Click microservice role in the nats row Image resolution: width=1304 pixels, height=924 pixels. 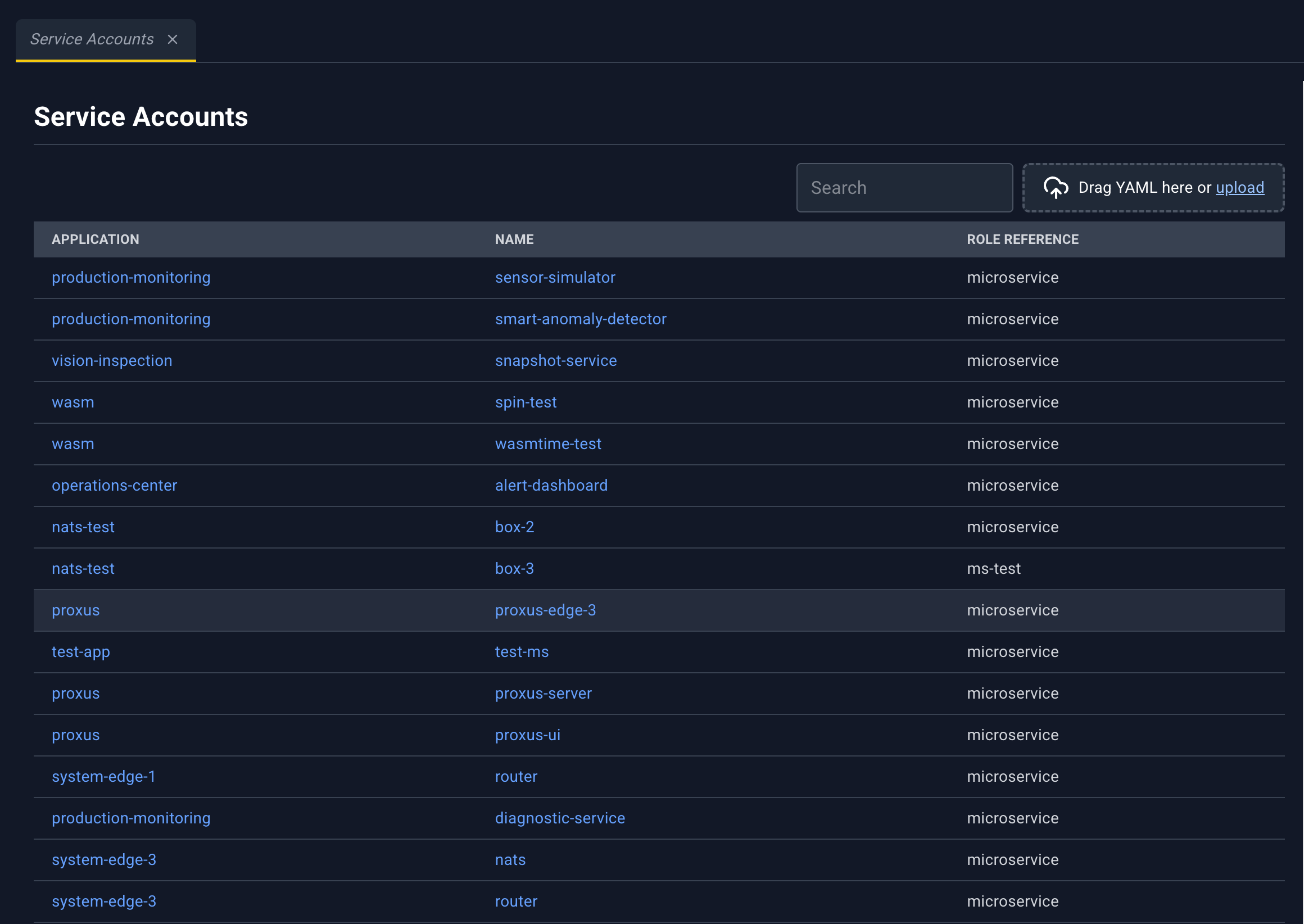pos(1013,860)
